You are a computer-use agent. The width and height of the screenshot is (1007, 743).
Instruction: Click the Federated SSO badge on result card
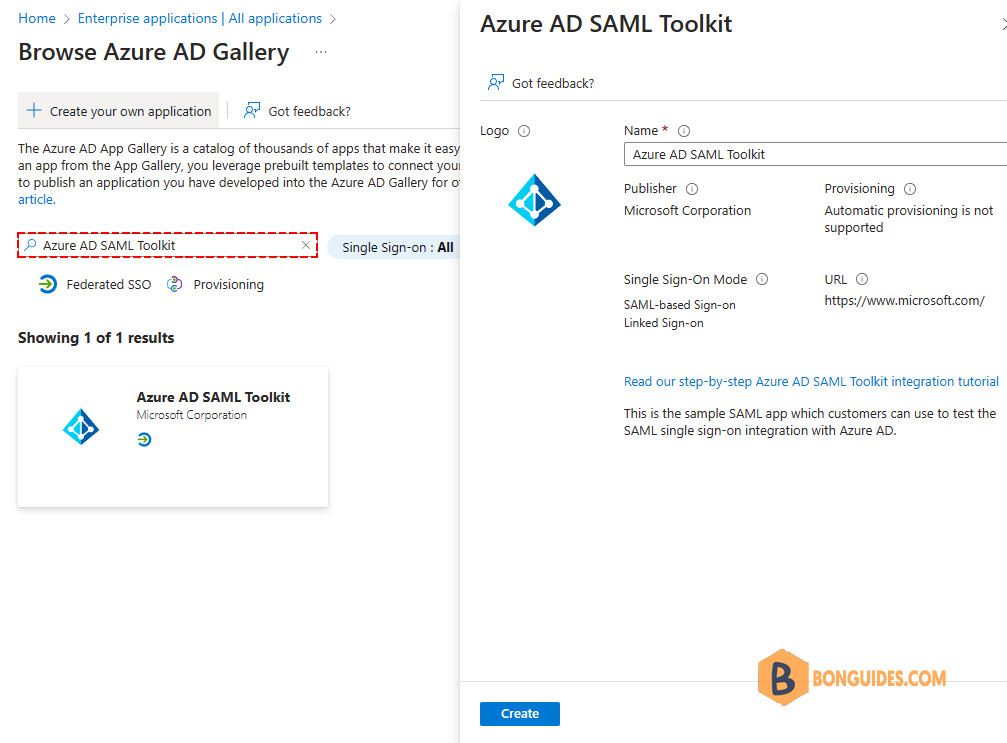pyautogui.click(x=144, y=439)
